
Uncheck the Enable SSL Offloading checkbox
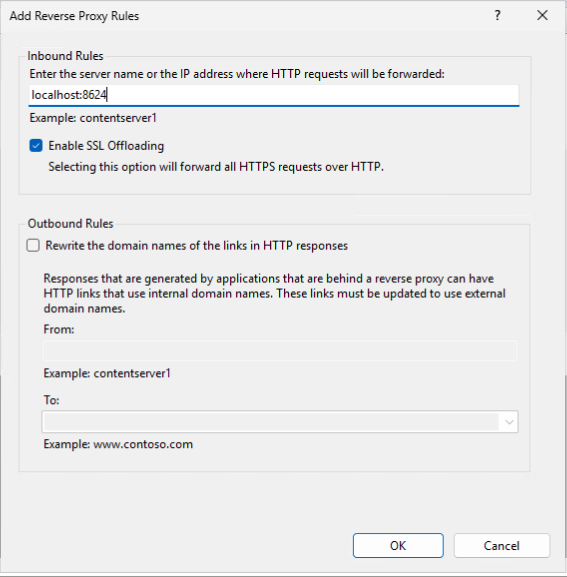[36, 146]
